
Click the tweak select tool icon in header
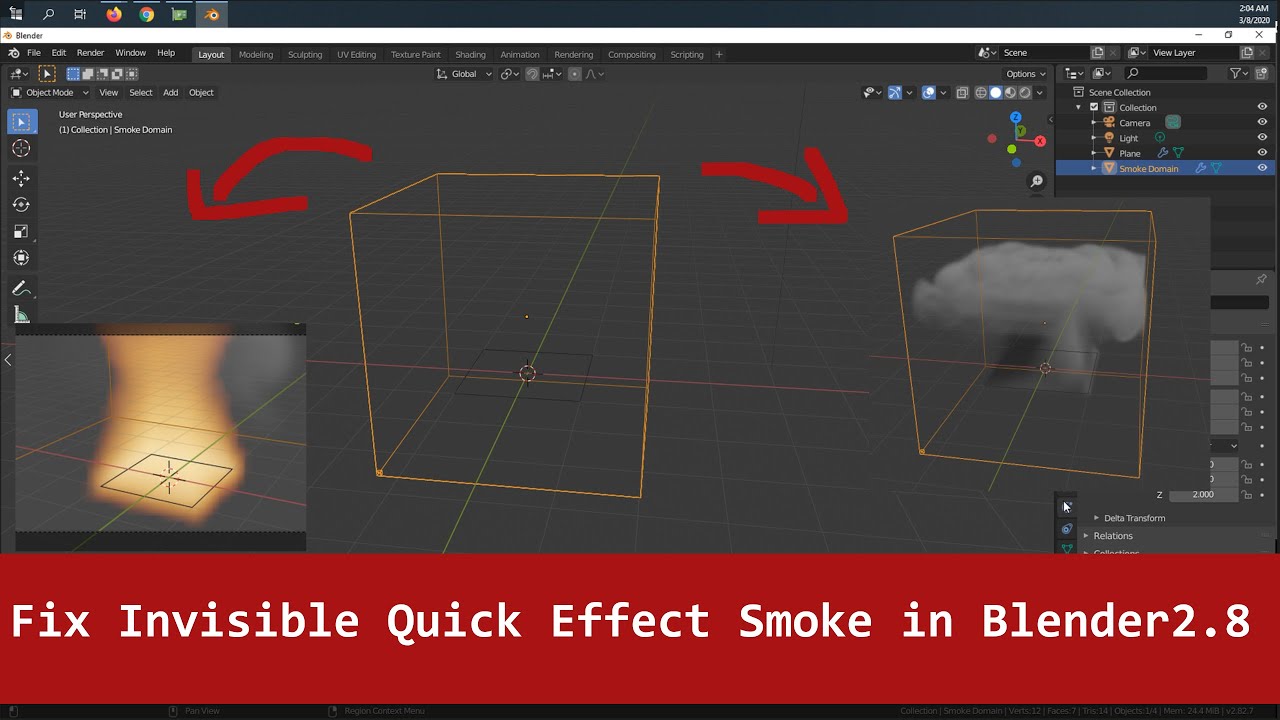(x=46, y=73)
